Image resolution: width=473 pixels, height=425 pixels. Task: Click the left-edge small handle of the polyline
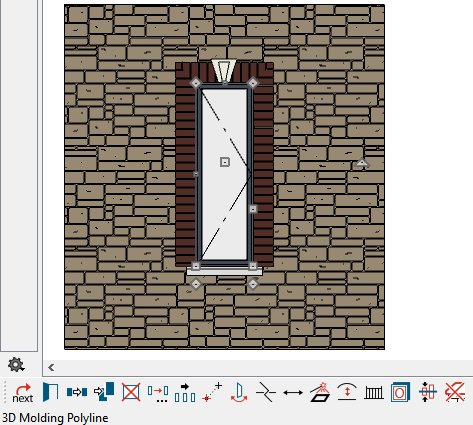(x=196, y=174)
